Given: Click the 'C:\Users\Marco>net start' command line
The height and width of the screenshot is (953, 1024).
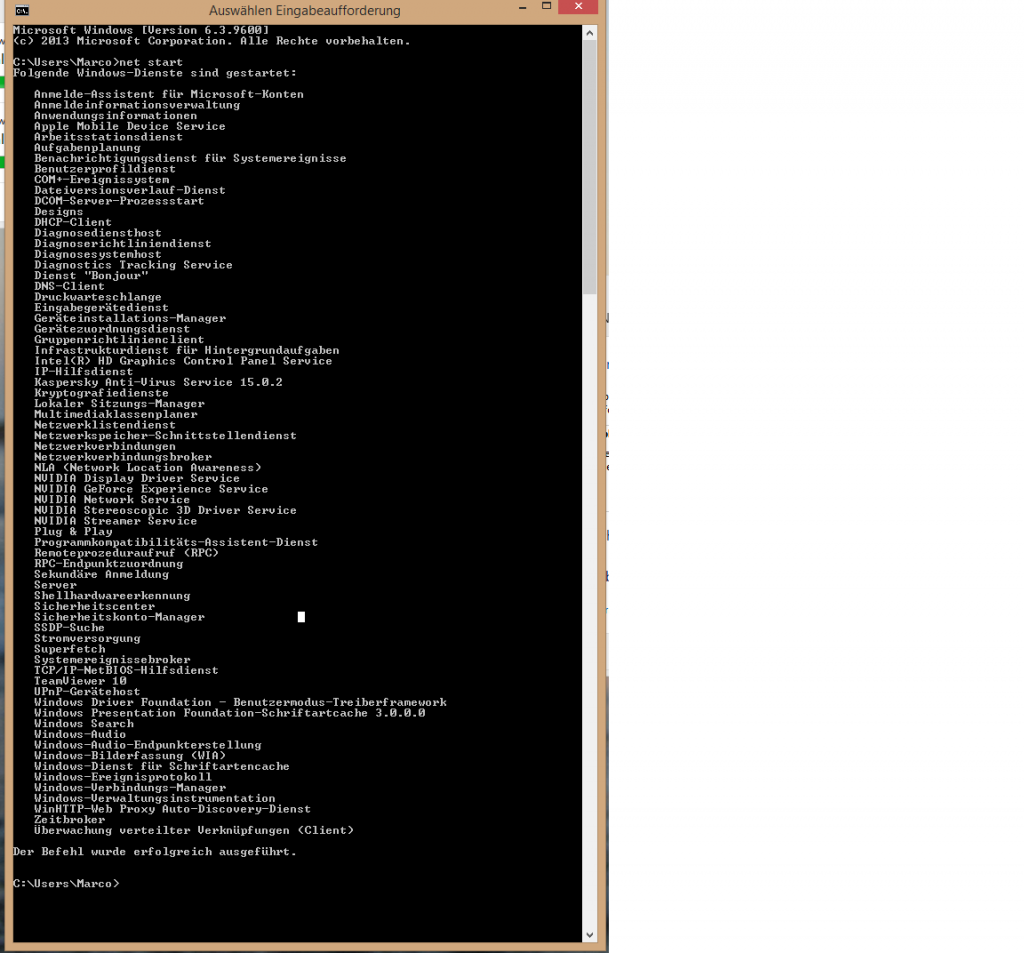Looking at the screenshot, I should [x=98, y=62].
